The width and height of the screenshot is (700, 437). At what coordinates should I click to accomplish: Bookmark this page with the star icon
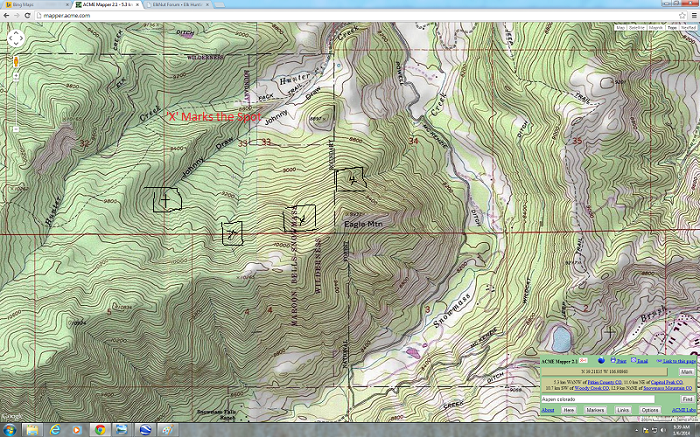tap(682, 15)
